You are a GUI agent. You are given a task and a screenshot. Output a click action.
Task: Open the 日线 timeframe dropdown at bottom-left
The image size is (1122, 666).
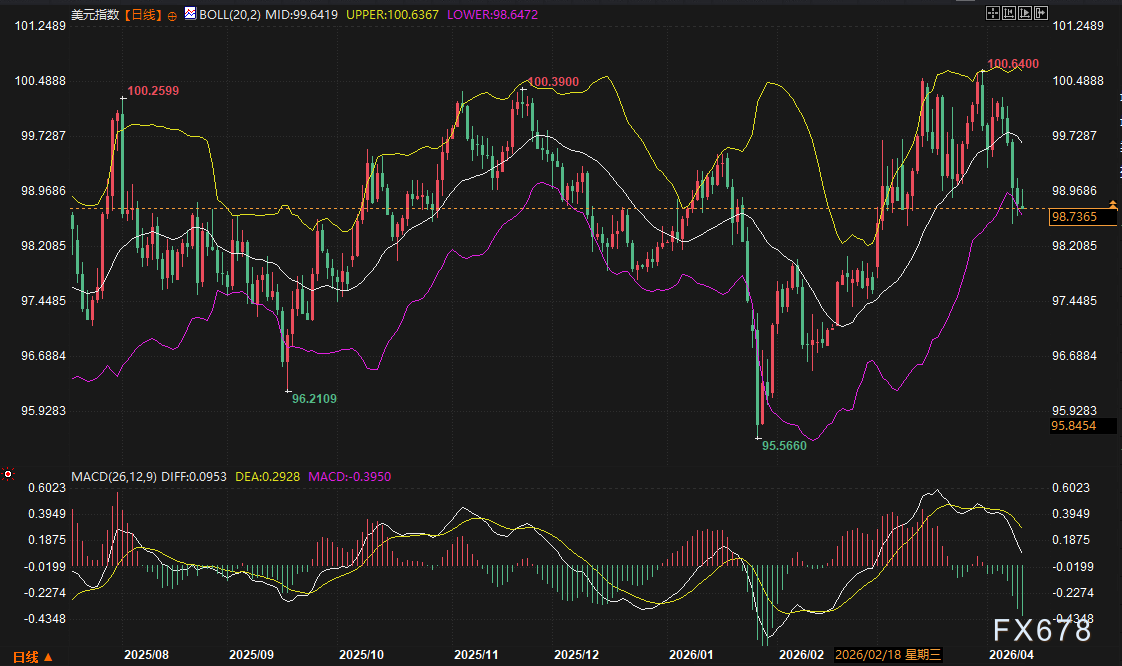click(x=24, y=657)
